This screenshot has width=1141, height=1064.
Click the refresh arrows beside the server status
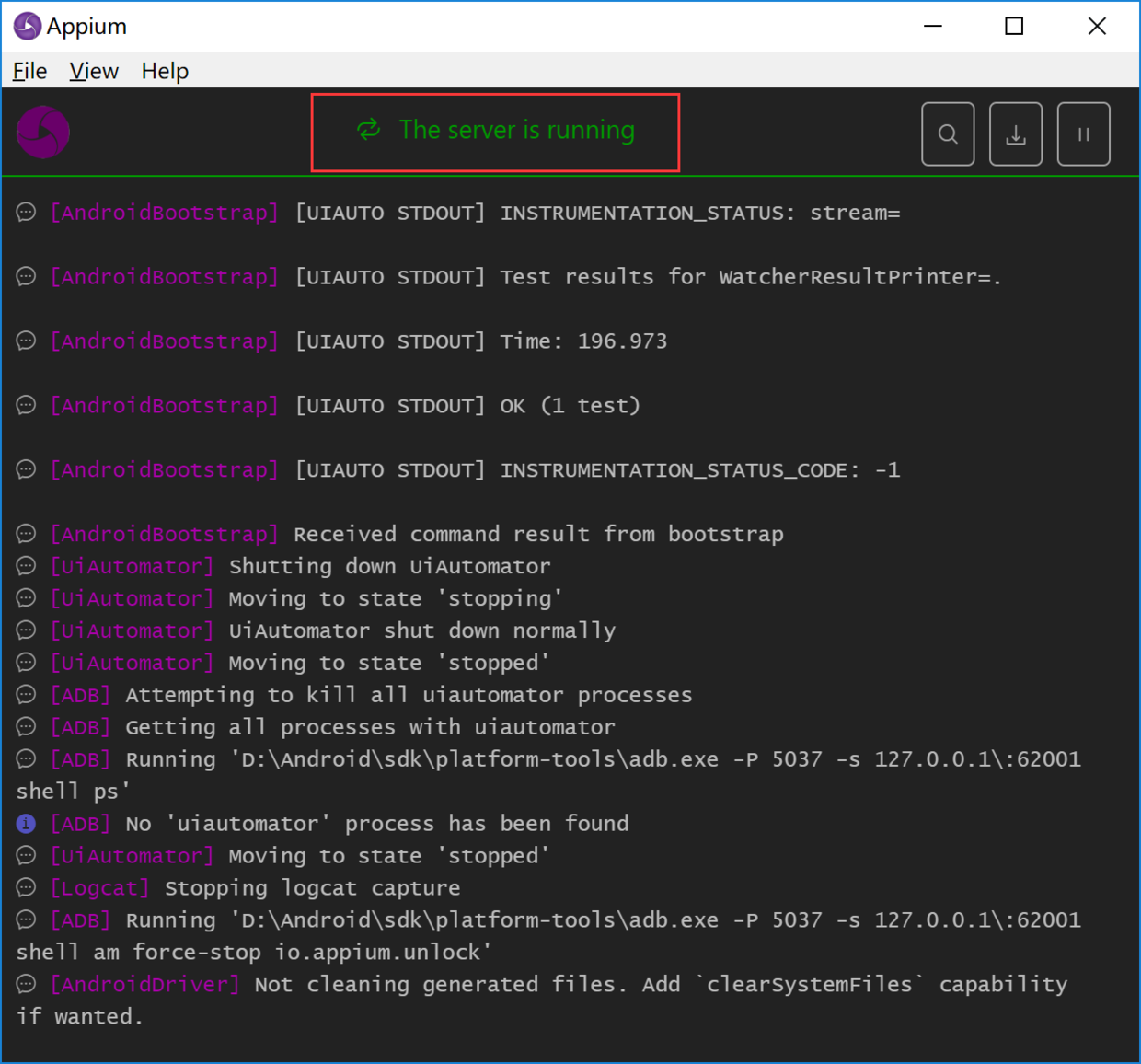pos(369,130)
